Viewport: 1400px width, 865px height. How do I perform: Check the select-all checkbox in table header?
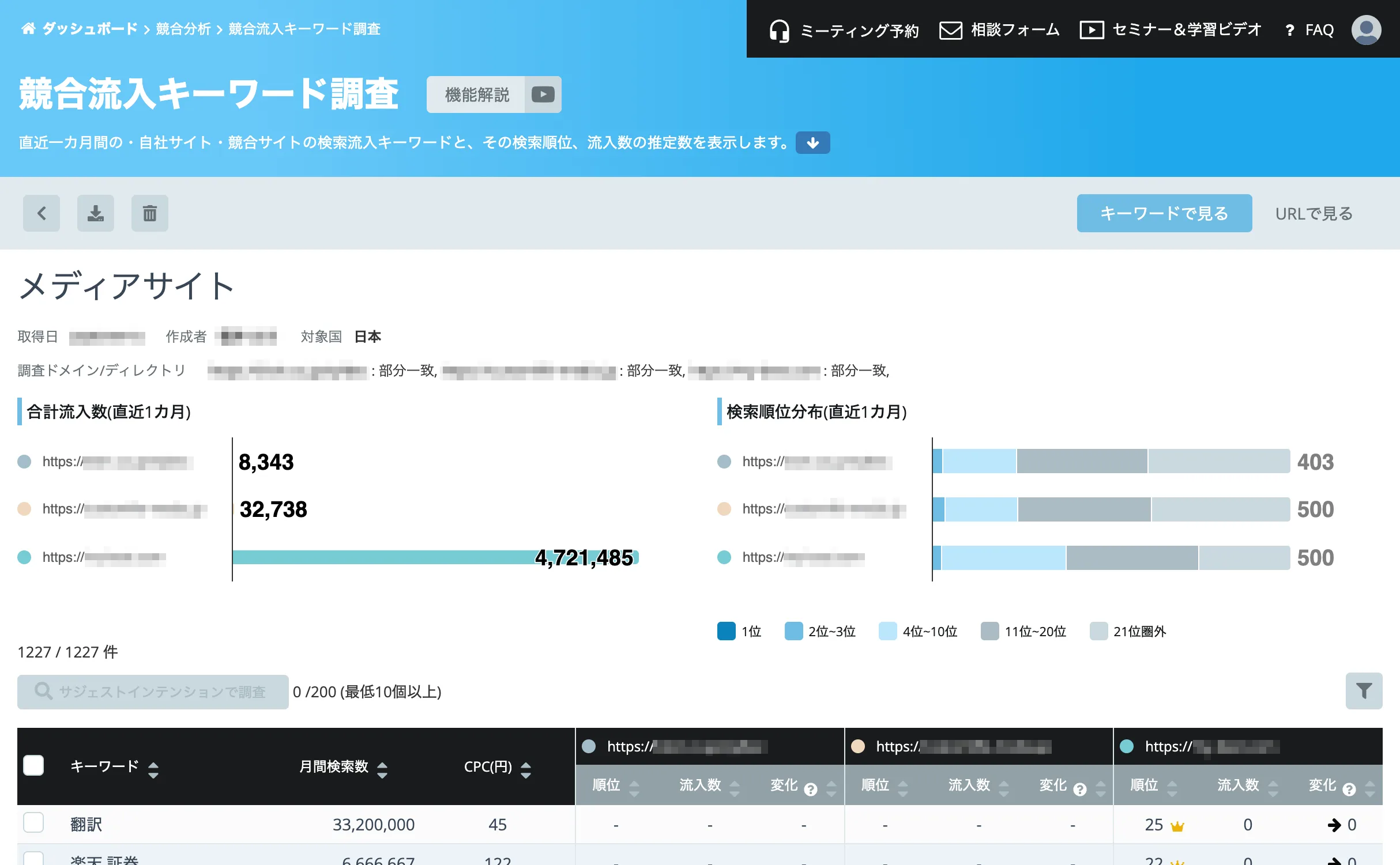pos(33,765)
